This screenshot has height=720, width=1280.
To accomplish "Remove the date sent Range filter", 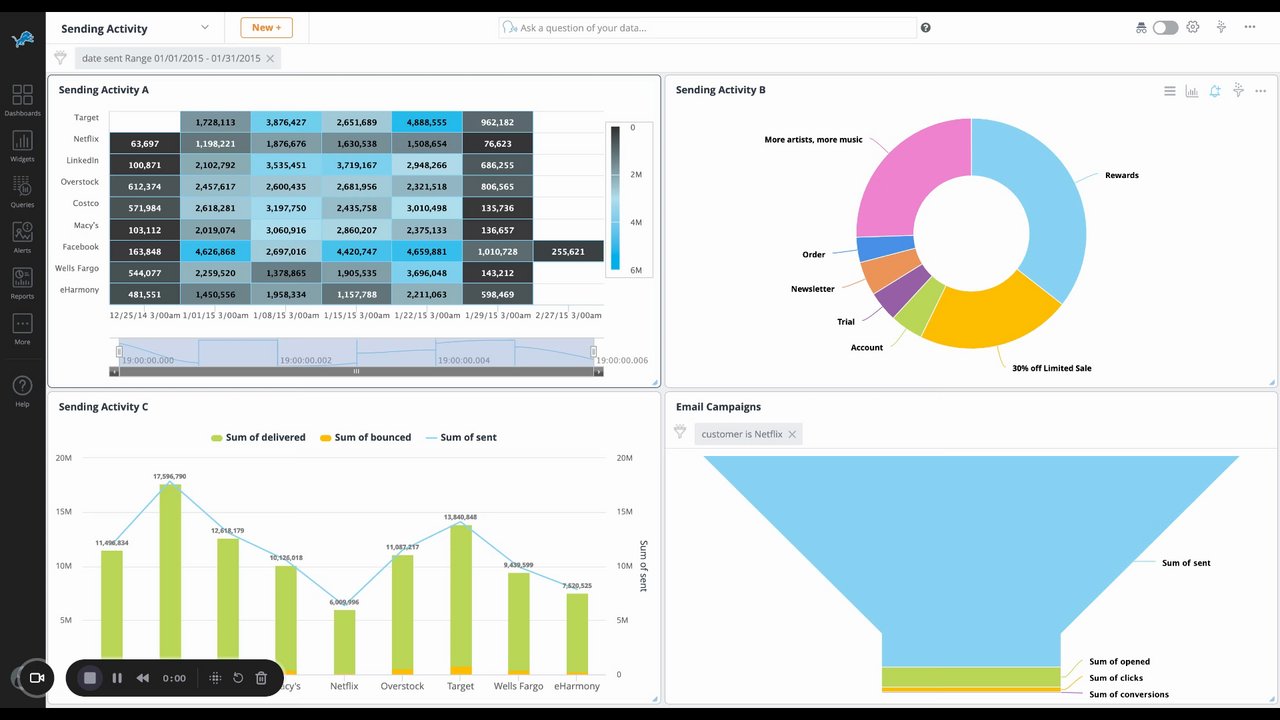I will [269, 58].
